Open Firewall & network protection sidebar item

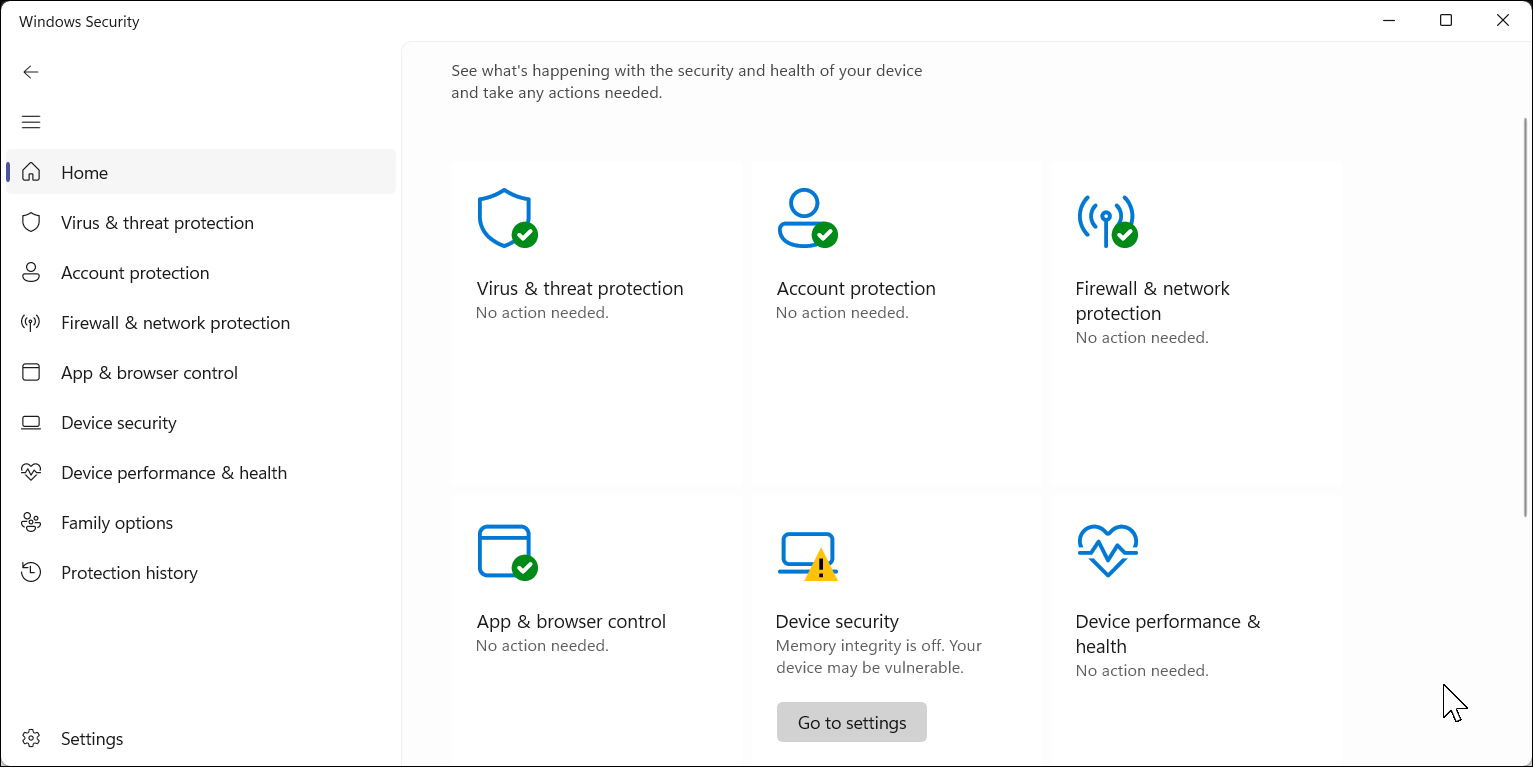[x=175, y=323]
